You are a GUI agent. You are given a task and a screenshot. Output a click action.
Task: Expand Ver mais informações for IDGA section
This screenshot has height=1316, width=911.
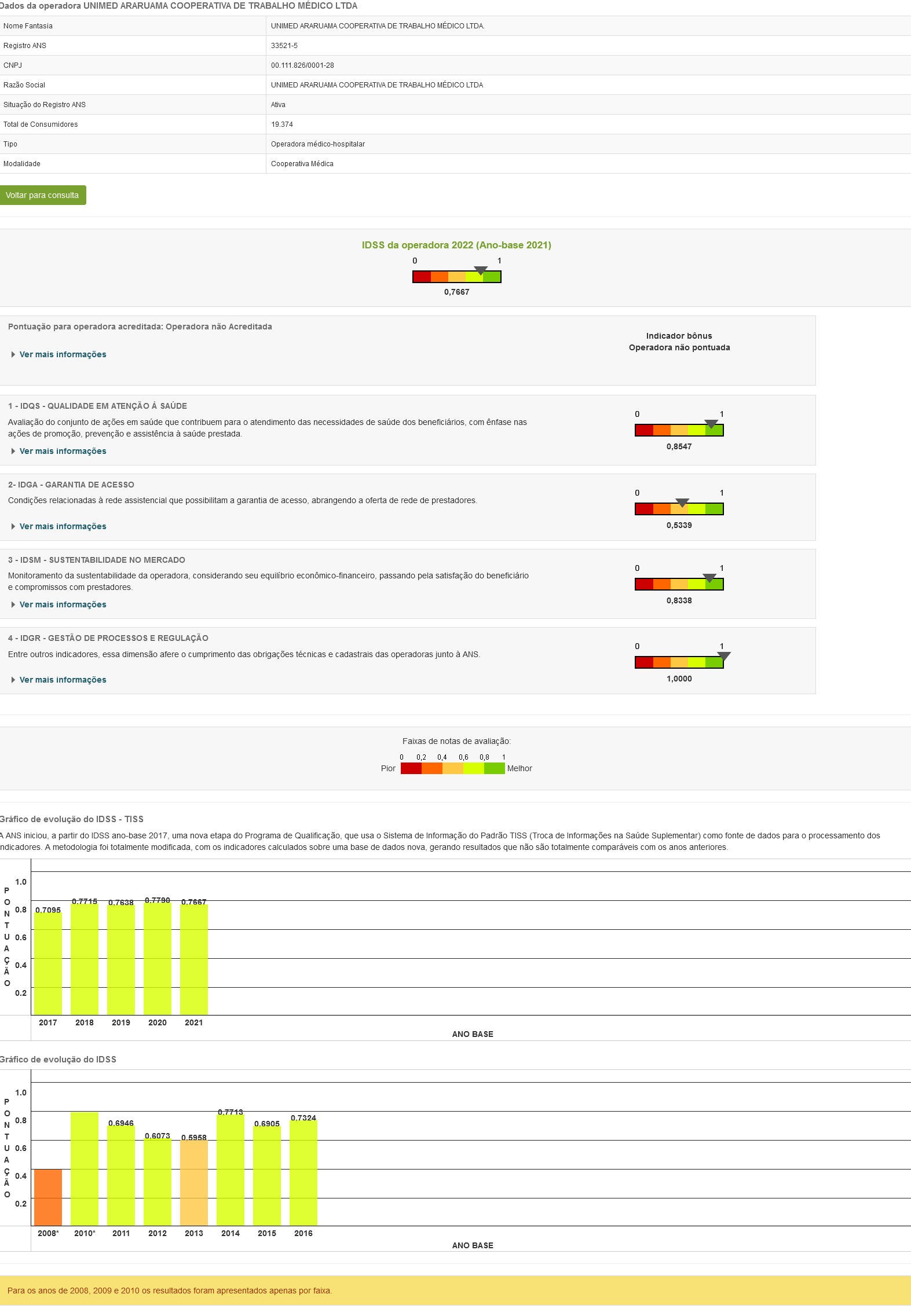pos(63,526)
